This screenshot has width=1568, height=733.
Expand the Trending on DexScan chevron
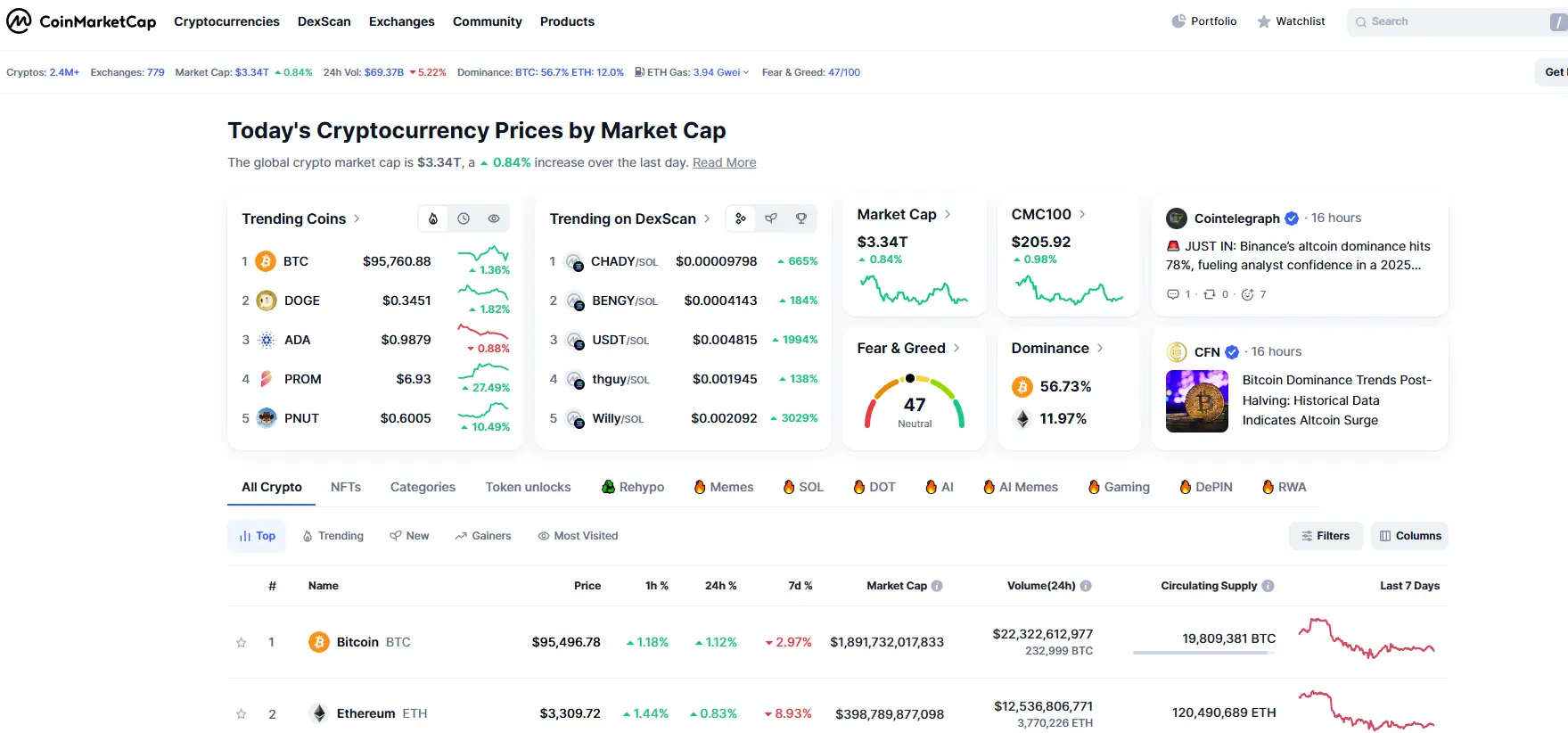click(707, 218)
